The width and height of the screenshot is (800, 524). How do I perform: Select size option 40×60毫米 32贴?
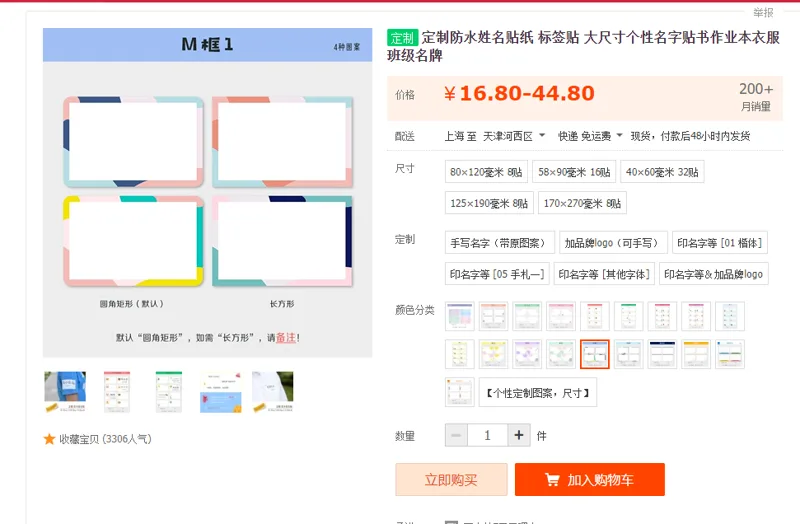coord(662,172)
